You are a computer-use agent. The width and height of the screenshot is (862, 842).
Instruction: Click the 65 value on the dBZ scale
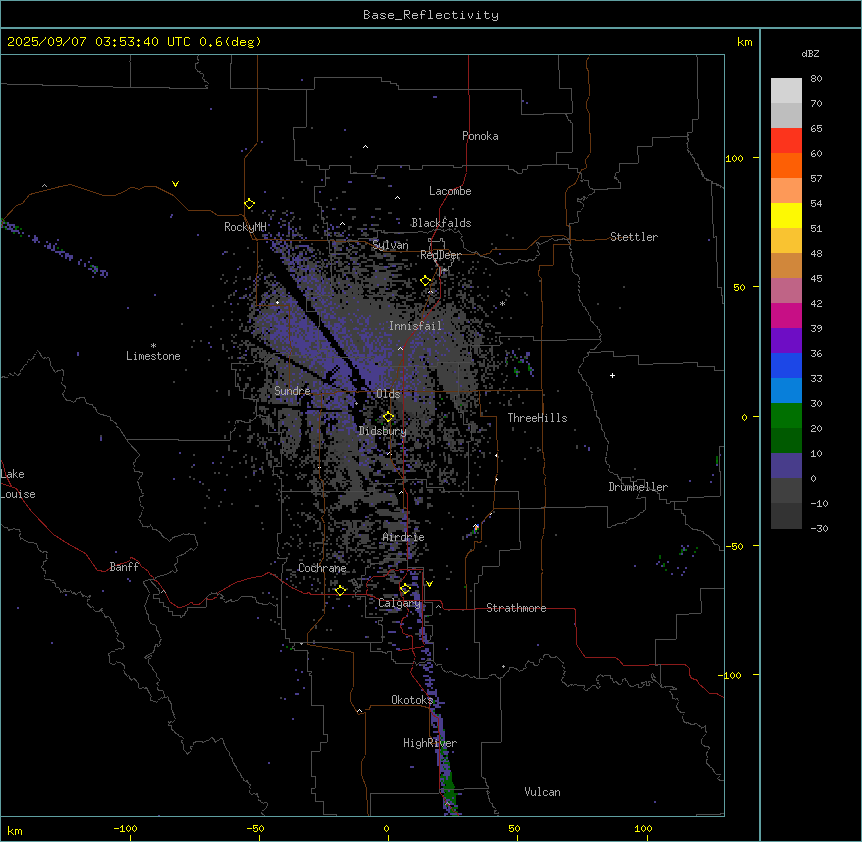[816, 129]
